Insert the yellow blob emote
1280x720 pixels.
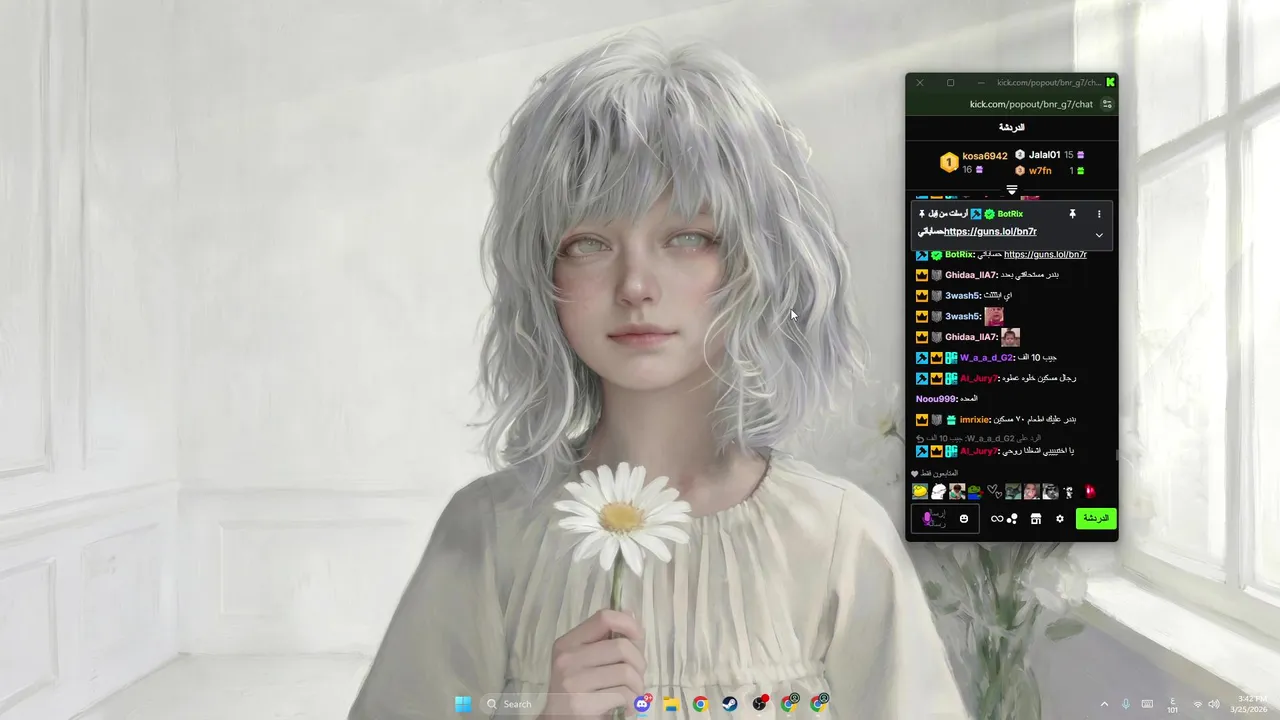920,491
